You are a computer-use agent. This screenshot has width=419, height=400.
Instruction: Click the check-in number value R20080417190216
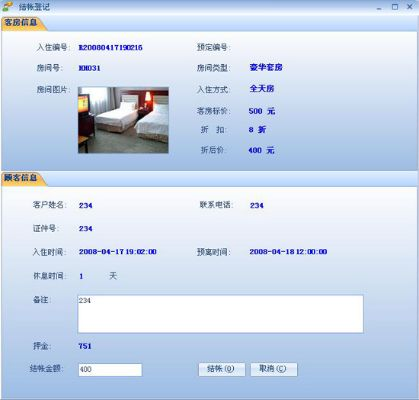point(110,48)
